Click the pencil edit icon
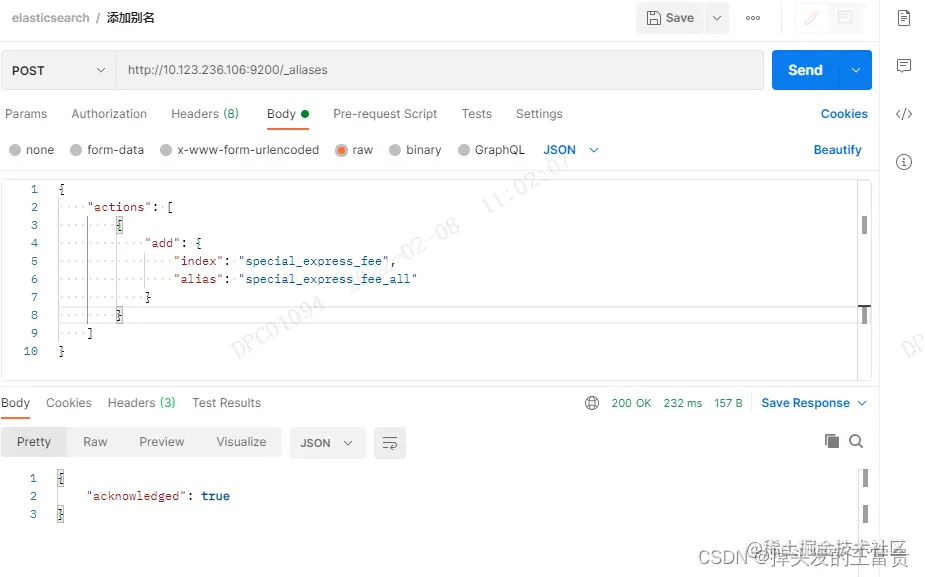Screen dimensions: 925x577 click(812, 18)
